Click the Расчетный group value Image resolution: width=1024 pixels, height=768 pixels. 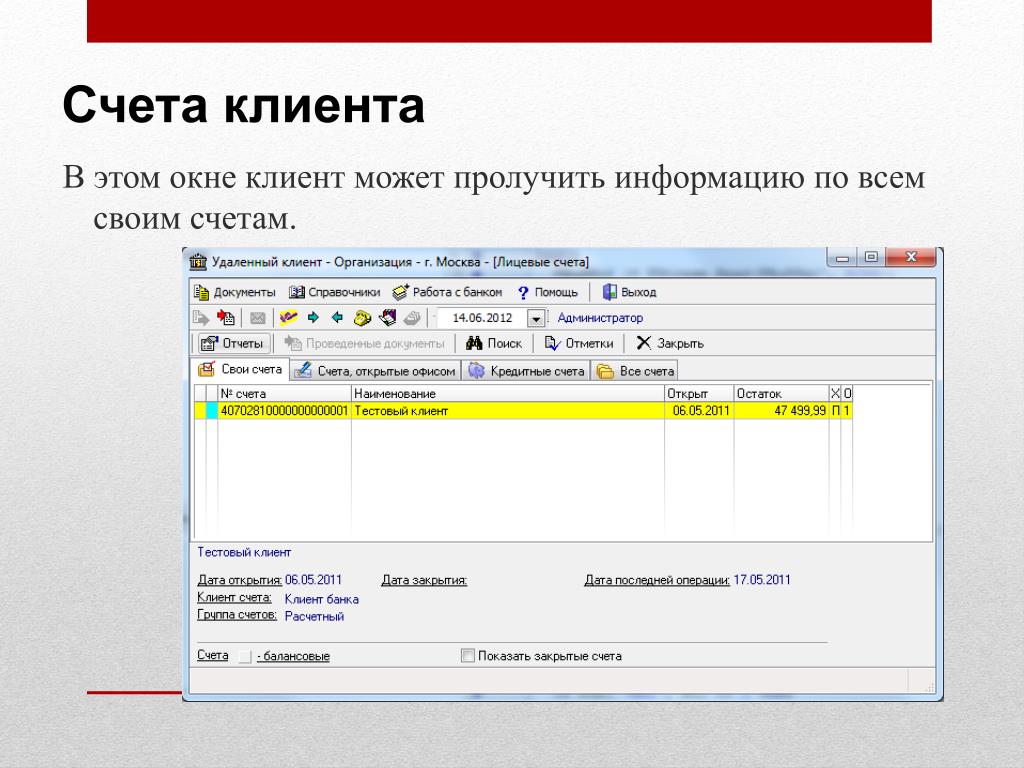pyautogui.click(x=314, y=616)
